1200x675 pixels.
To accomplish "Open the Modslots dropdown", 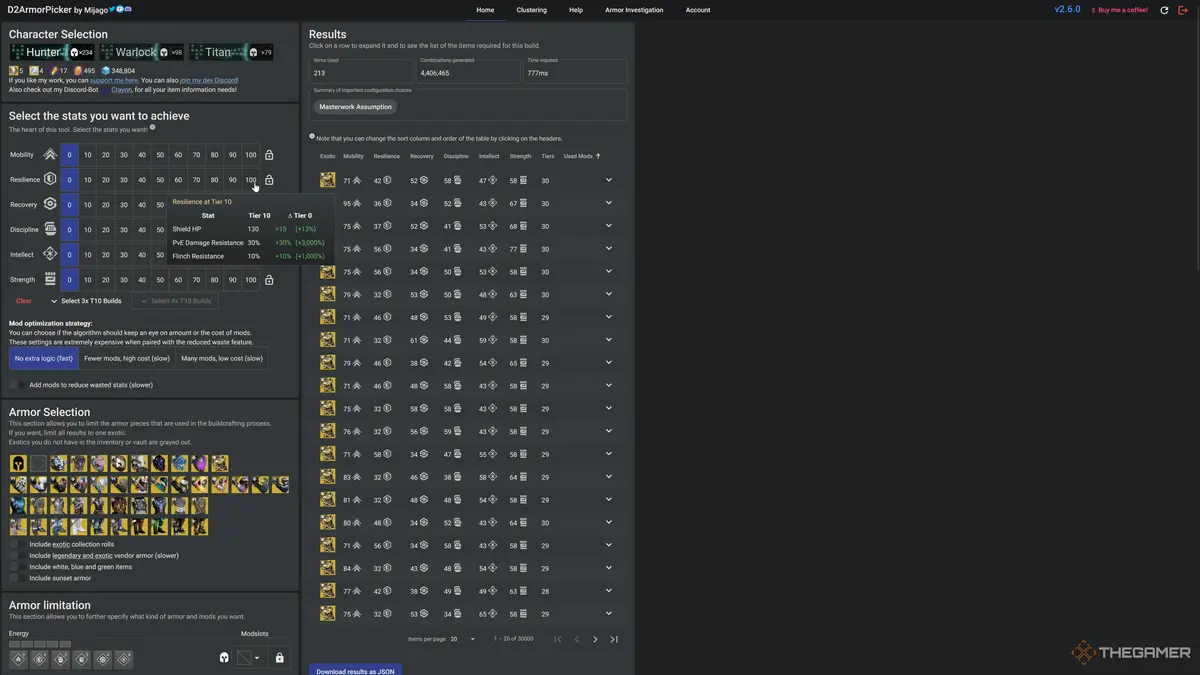I will 249,658.
